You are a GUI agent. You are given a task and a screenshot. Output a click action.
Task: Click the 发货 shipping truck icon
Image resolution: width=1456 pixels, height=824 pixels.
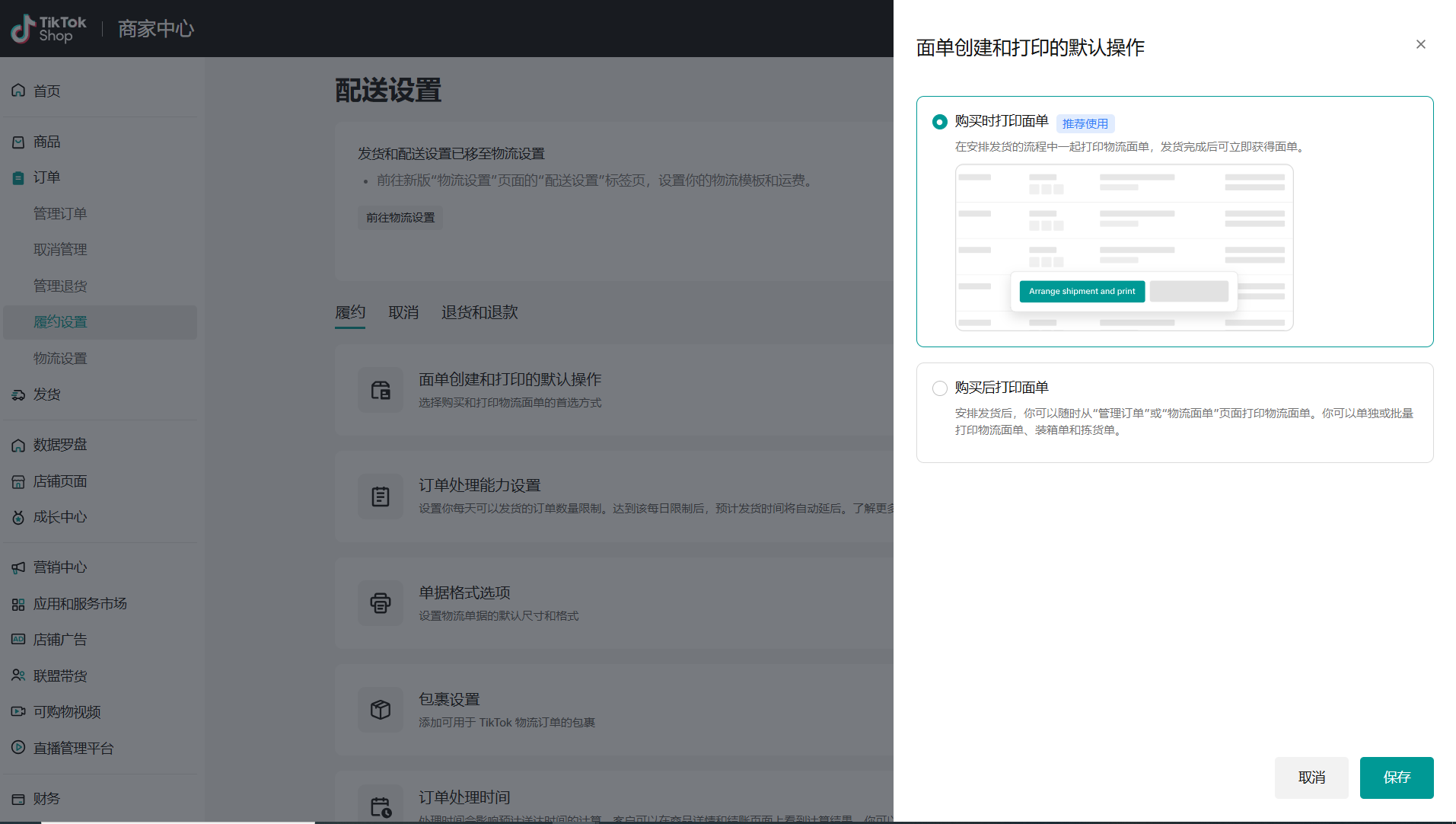pyautogui.click(x=18, y=394)
